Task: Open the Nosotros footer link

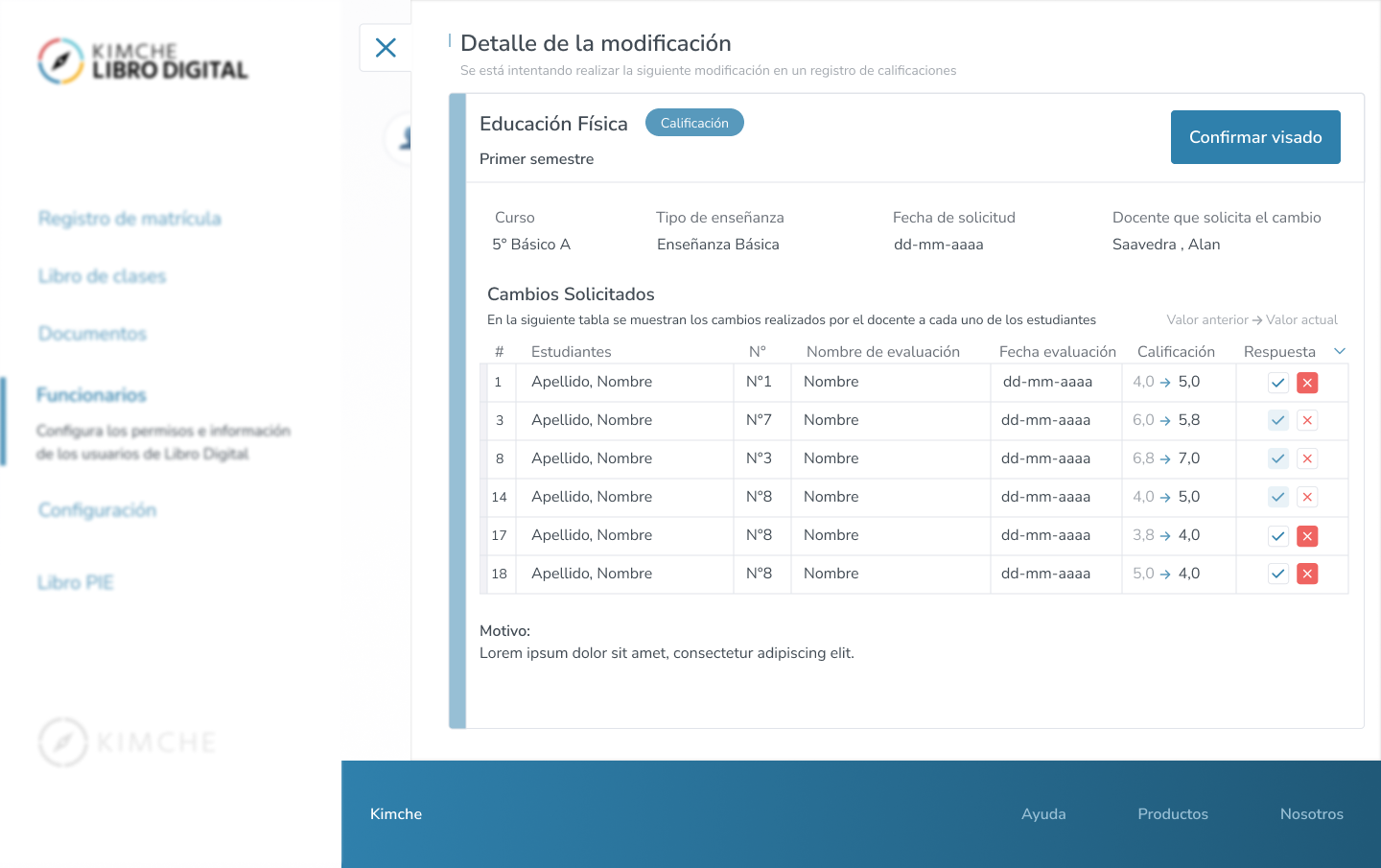Action: (x=1312, y=814)
